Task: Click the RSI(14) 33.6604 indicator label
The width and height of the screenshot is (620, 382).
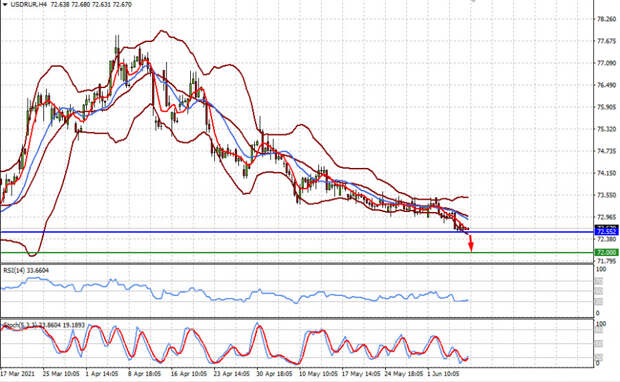Action: tap(26, 270)
